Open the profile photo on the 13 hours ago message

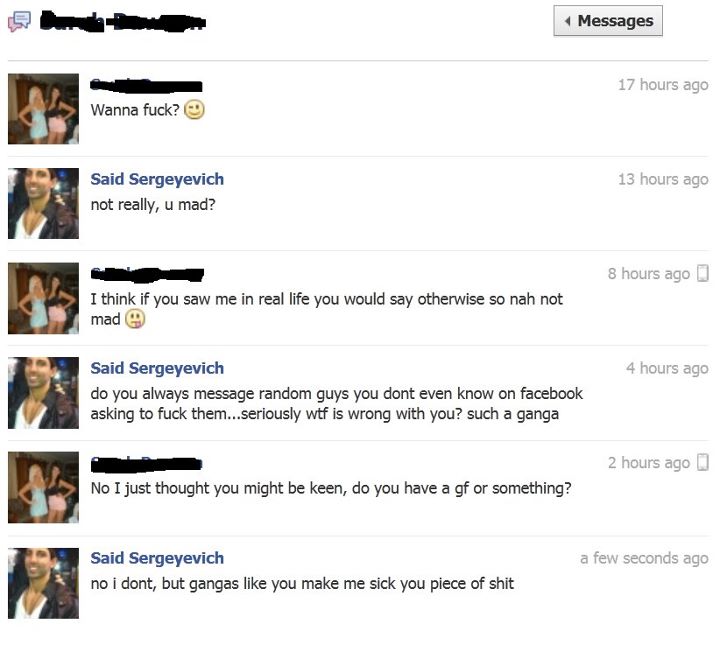[43, 203]
